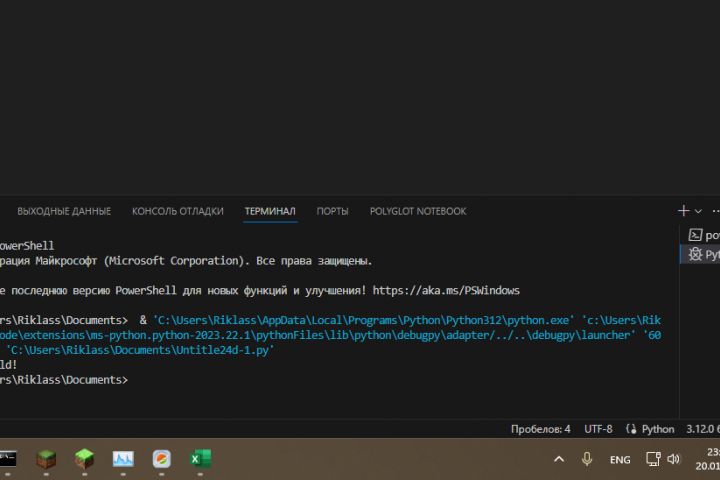
Task: Switch to ВЫХОДНЫЕ ДАННЫЕ tab
Action: [64, 211]
